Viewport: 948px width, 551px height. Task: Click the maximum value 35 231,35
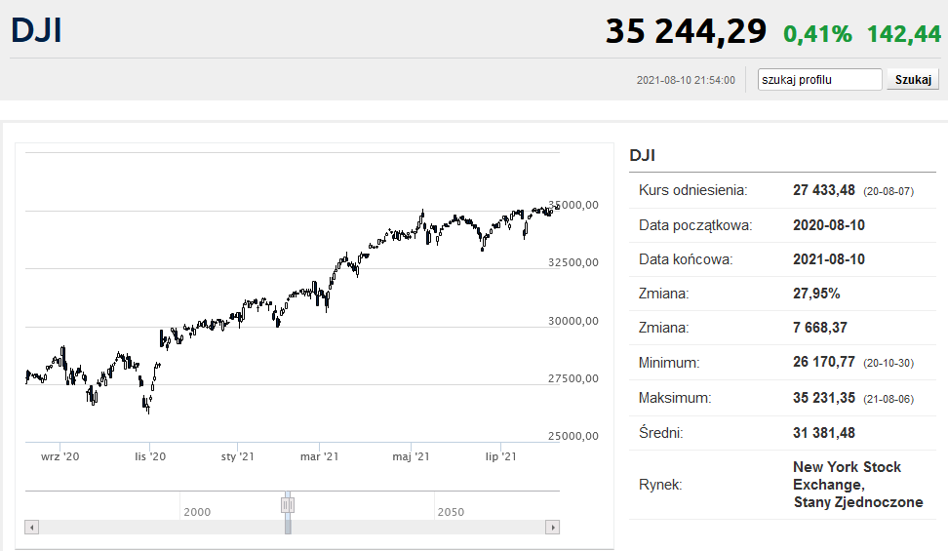[824, 398]
